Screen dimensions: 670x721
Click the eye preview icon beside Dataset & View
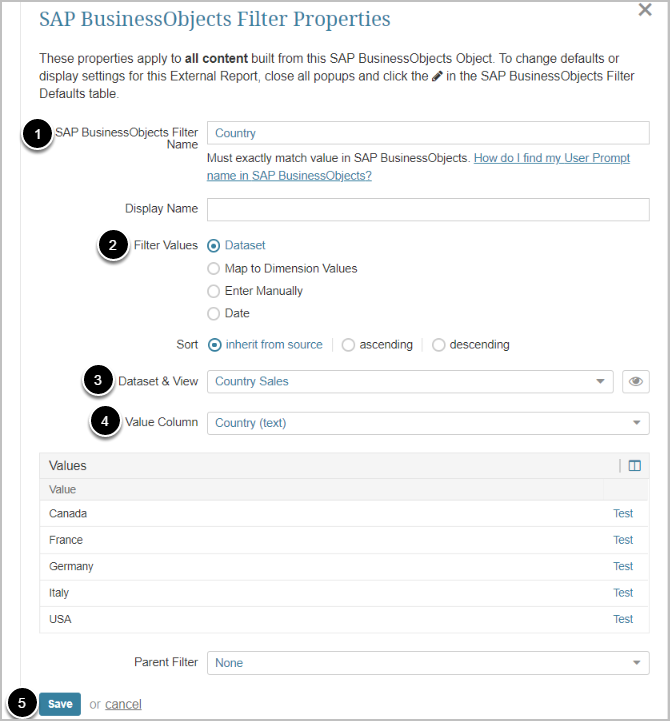pyautogui.click(x=635, y=381)
